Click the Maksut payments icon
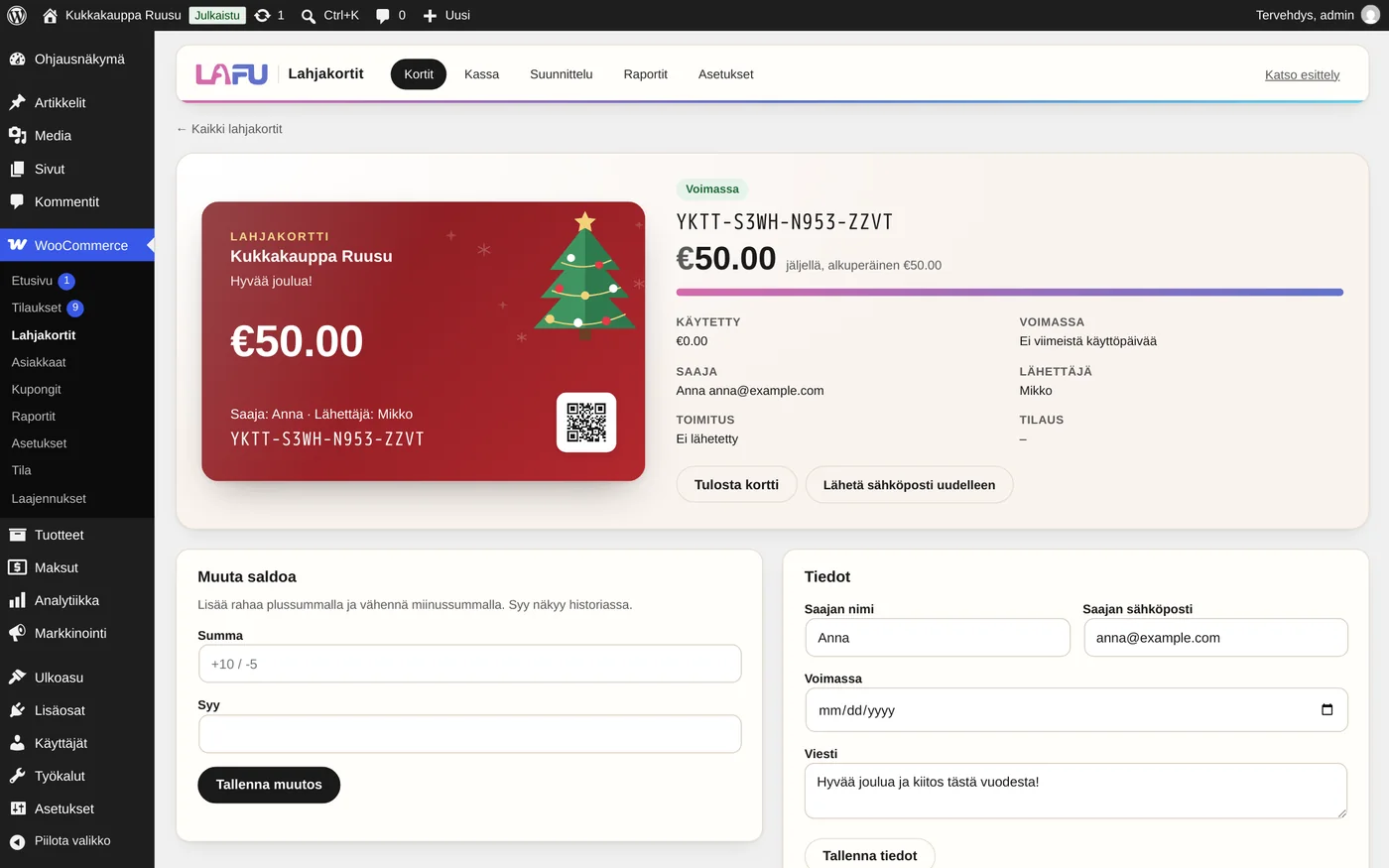 pyautogui.click(x=17, y=567)
